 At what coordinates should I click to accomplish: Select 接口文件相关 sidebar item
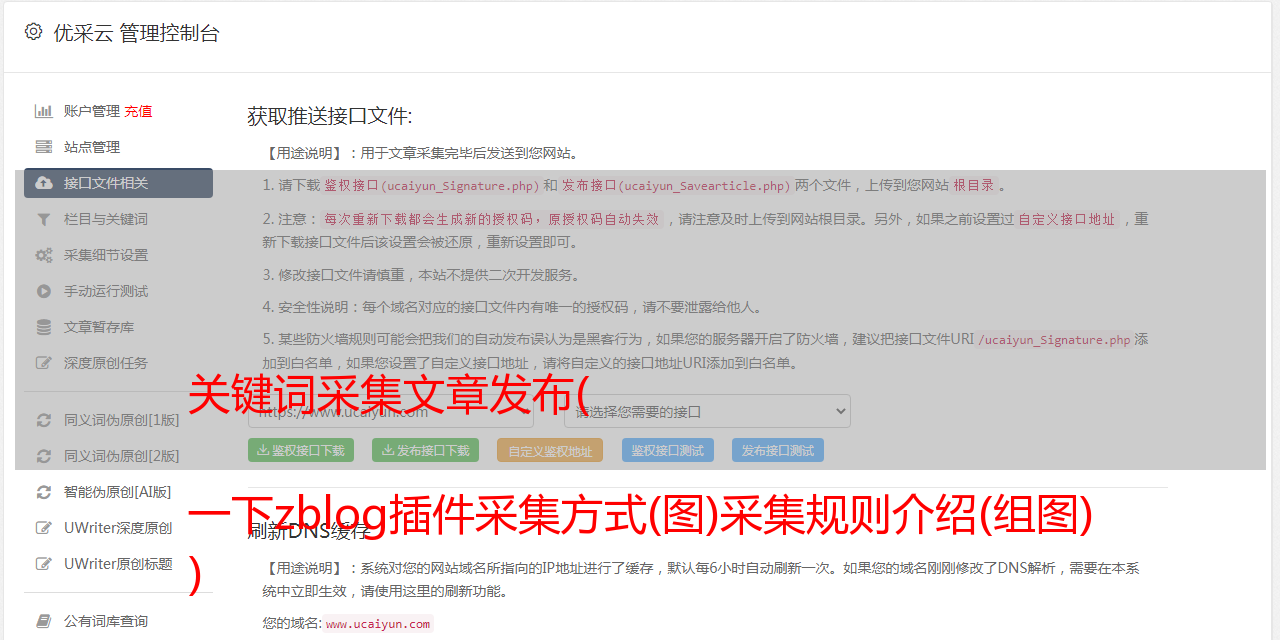point(118,183)
